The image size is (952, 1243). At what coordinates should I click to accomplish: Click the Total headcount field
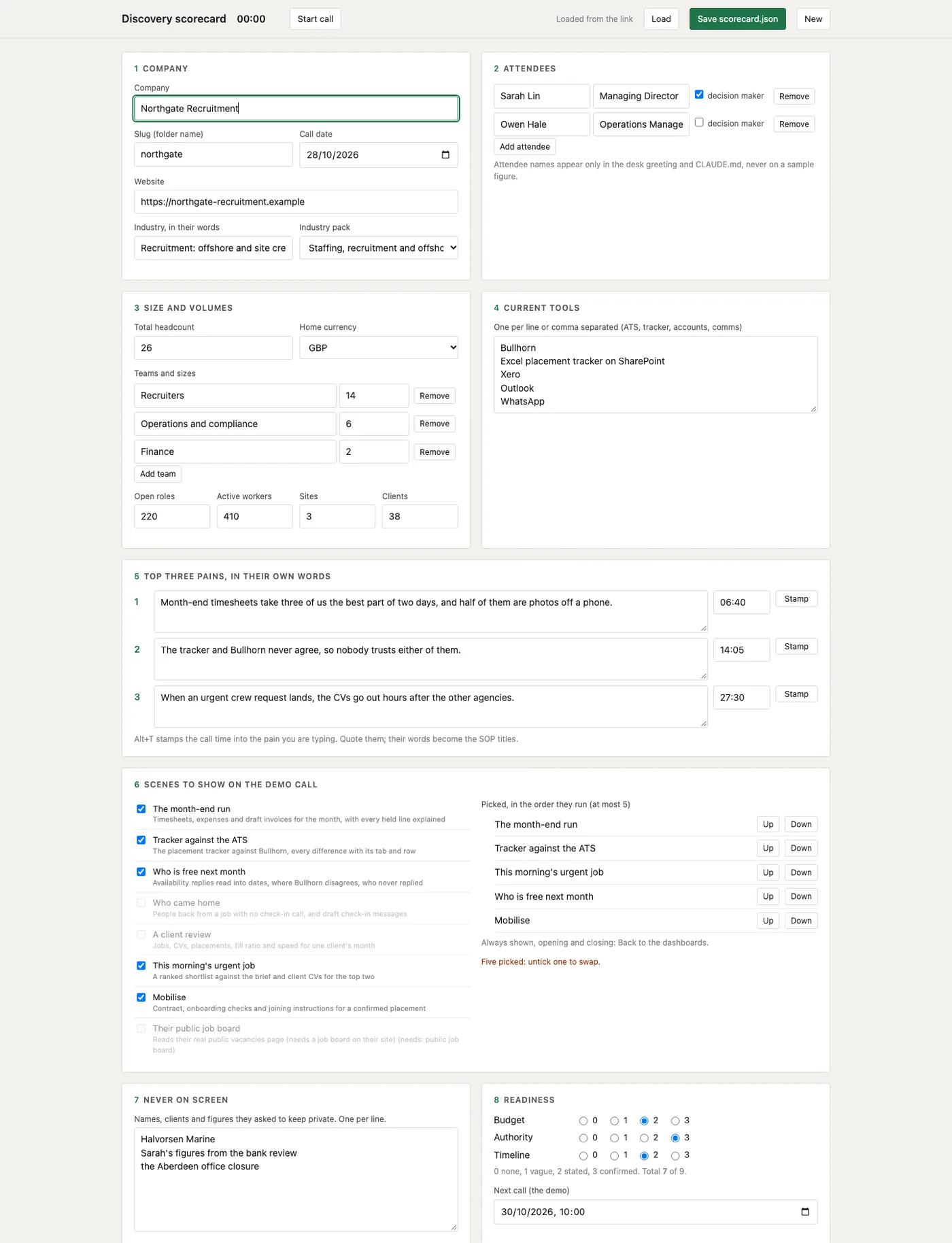tap(214, 348)
